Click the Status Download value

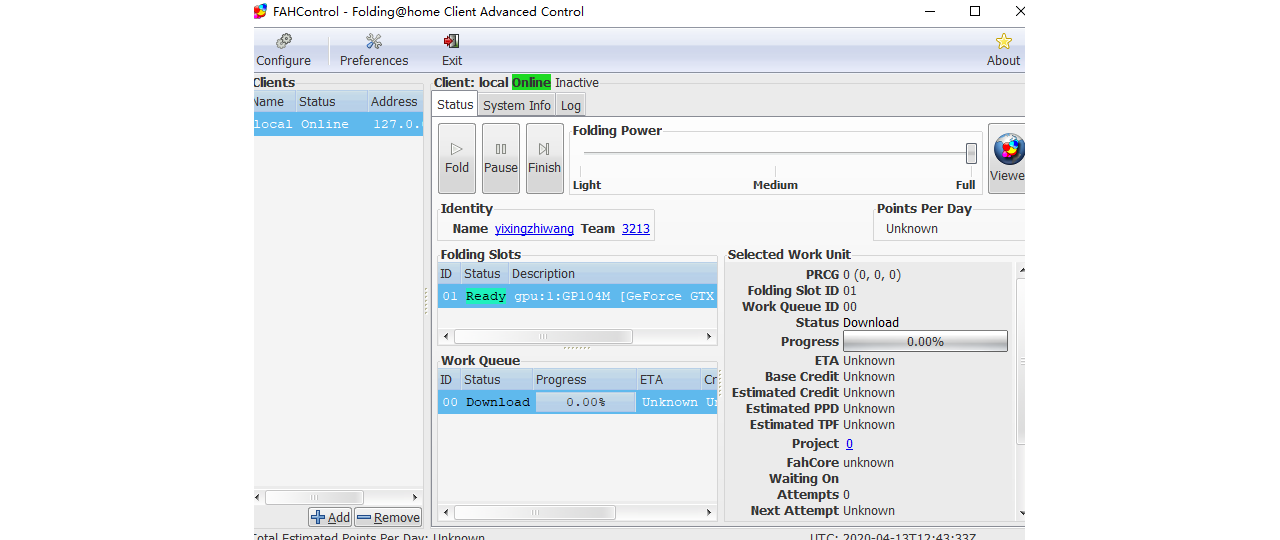click(x=871, y=323)
